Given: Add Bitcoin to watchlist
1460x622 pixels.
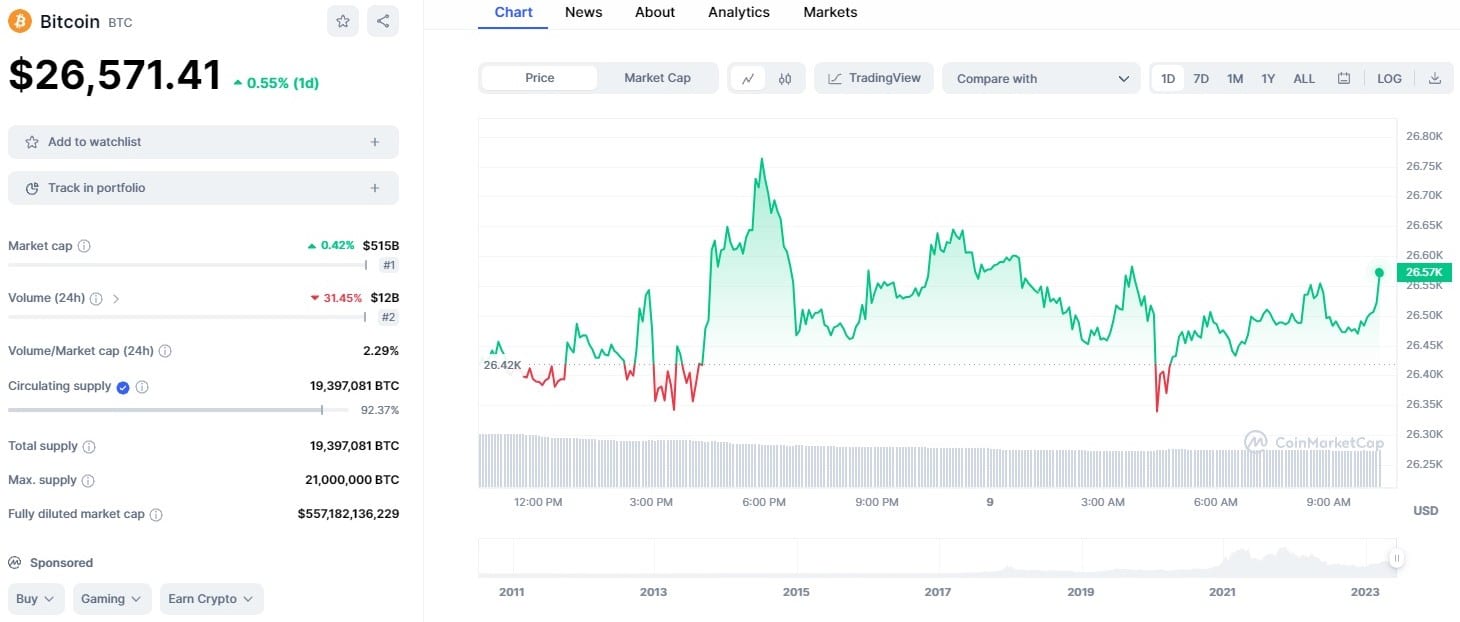Looking at the screenshot, I should point(203,142).
